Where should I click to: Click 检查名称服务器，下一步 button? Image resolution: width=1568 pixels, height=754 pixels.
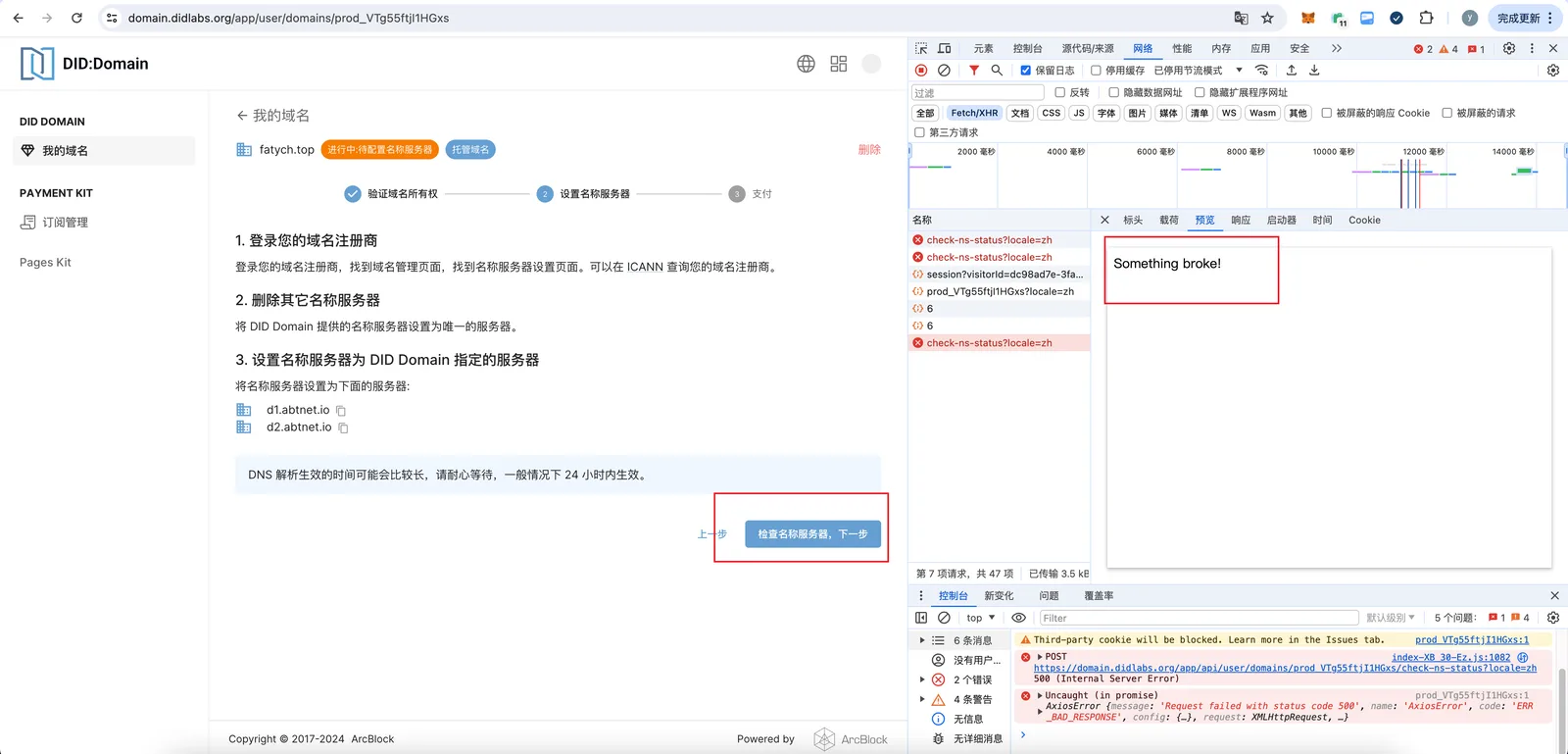coord(812,534)
